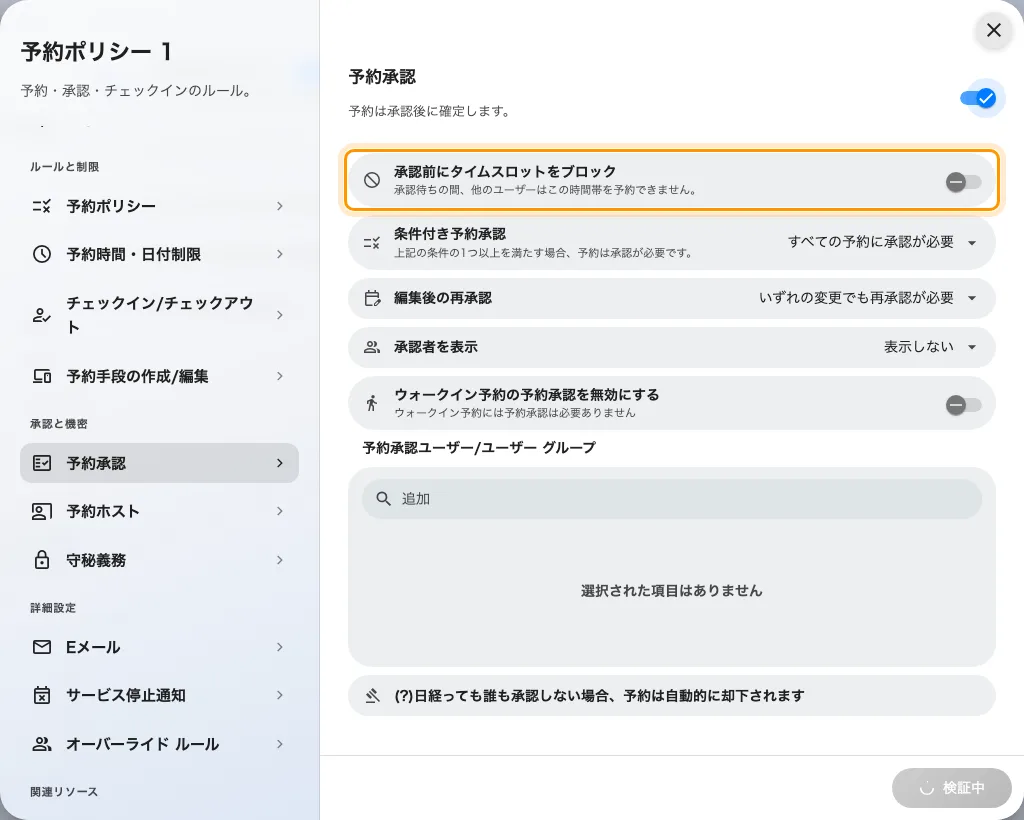The image size is (1024, 820).
Task: Click the calendar-cancel icon for サービス停止通知
Action: [42, 695]
